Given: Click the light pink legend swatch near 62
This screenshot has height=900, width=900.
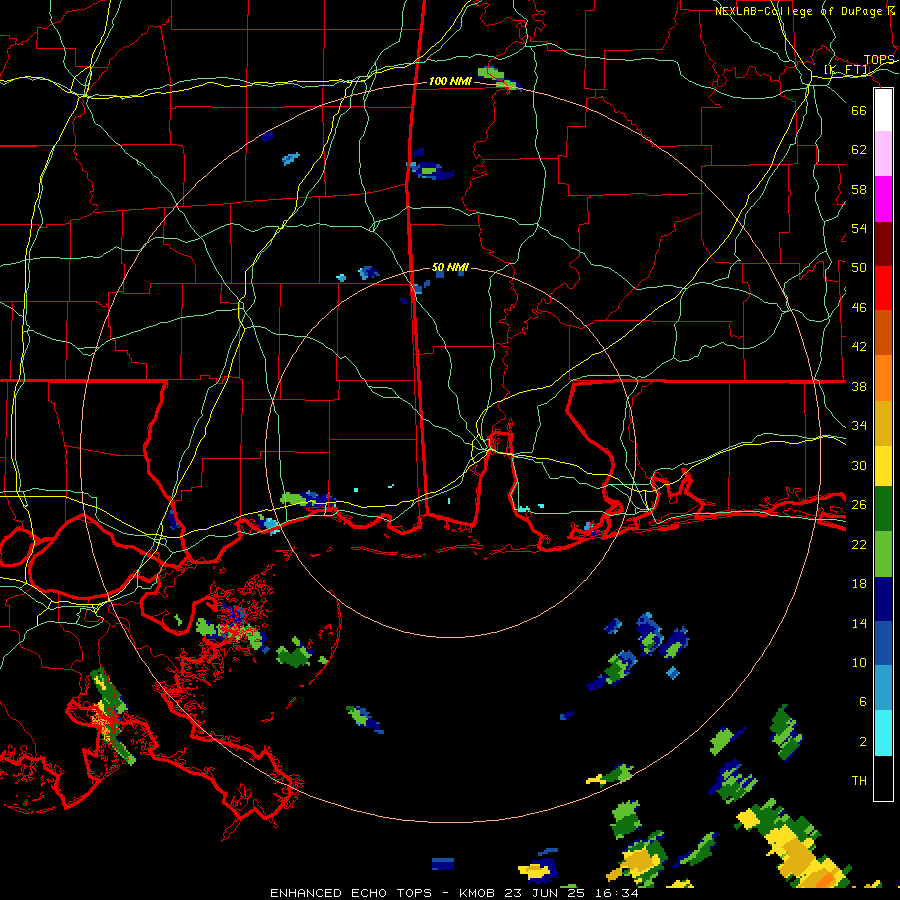Looking at the screenshot, I should [883, 154].
